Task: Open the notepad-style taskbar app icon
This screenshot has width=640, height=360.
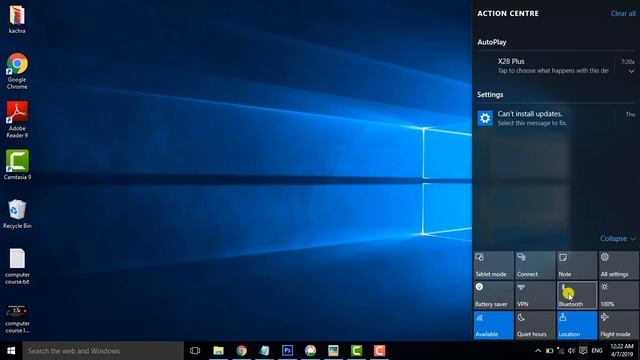Action: pyautogui.click(x=264, y=351)
